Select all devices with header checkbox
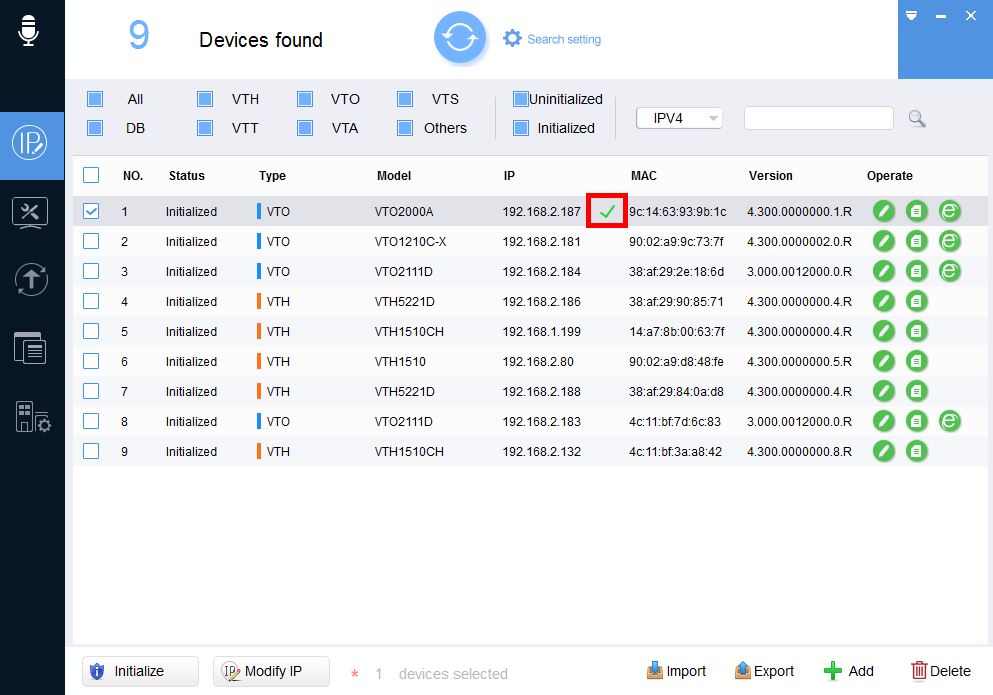993x695 pixels. pyautogui.click(x=91, y=175)
